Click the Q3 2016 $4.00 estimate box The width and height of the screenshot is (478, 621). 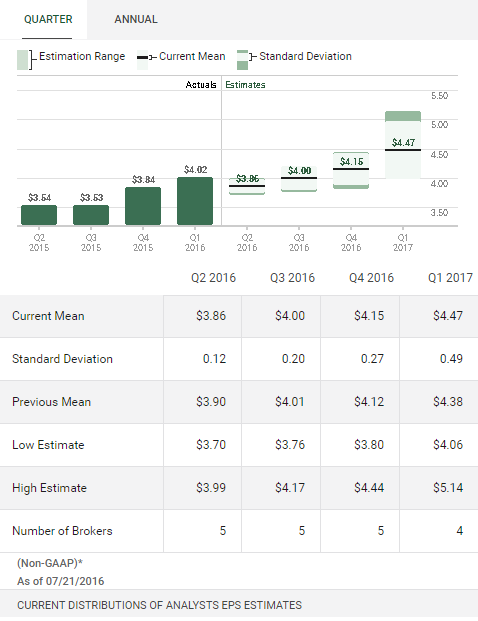pyautogui.click(x=299, y=179)
